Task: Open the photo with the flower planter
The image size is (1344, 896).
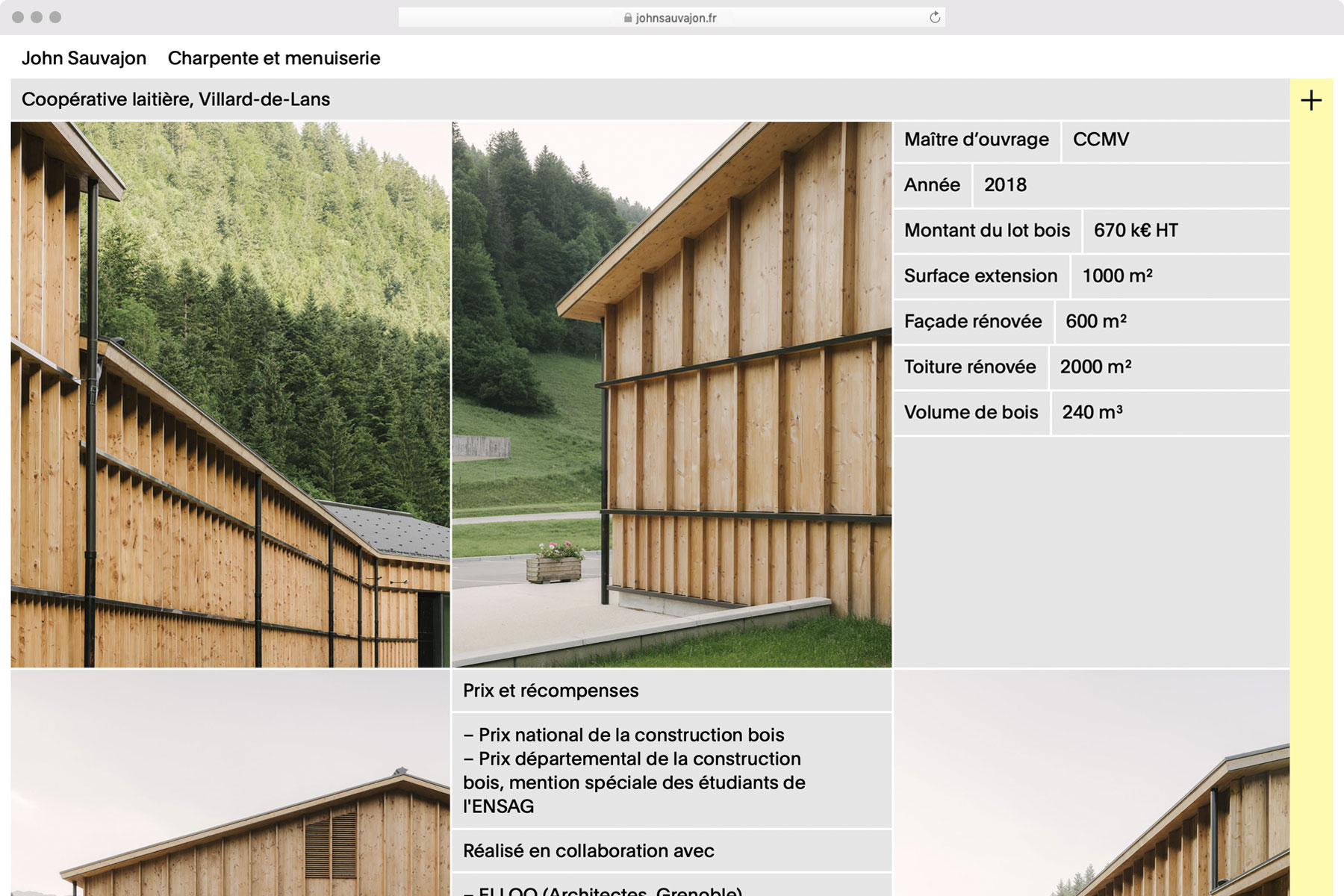Action: (x=671, y=394)
